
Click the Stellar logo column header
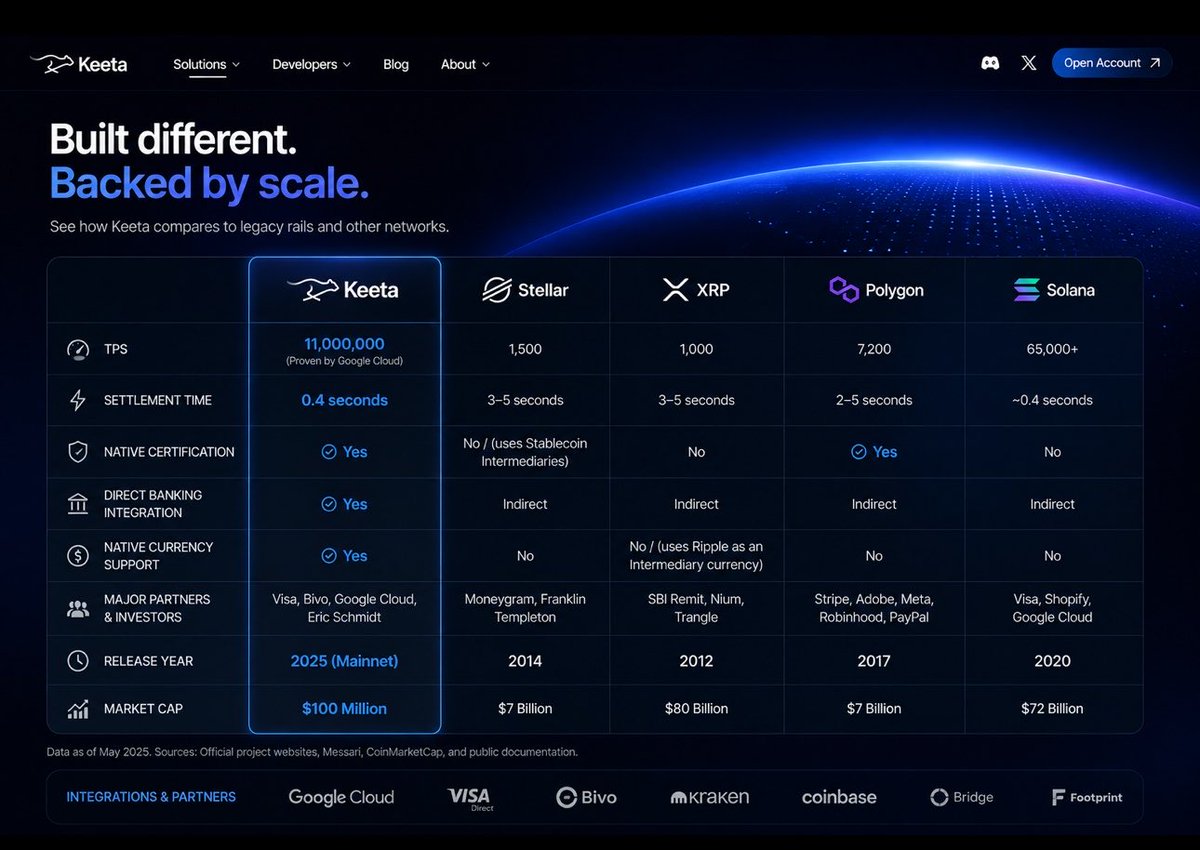pos(525,290)
